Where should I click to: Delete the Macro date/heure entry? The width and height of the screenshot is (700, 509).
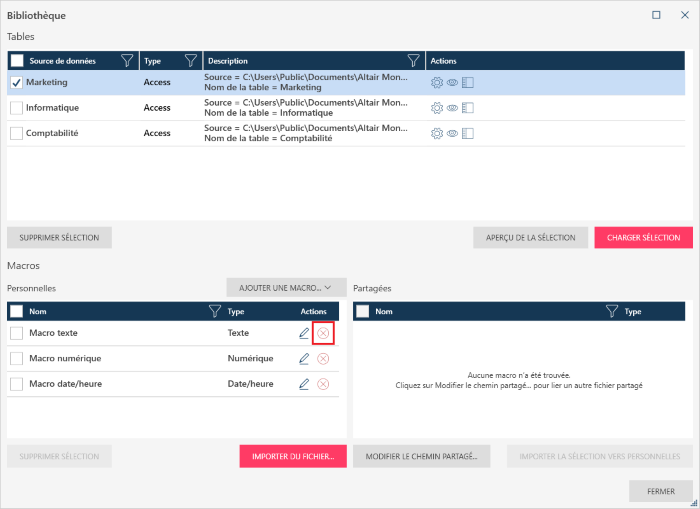pyautogui.click(x=323, y=384)
